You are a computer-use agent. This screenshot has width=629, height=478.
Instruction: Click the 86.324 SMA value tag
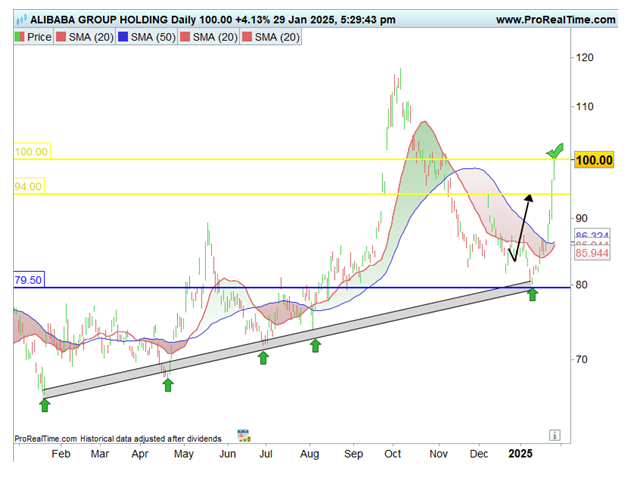[592, 235]
